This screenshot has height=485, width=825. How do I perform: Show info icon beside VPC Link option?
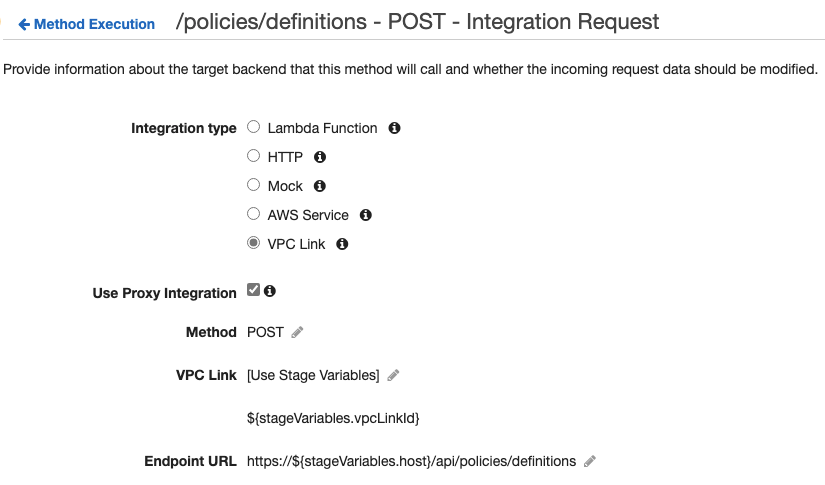(342, 244)
